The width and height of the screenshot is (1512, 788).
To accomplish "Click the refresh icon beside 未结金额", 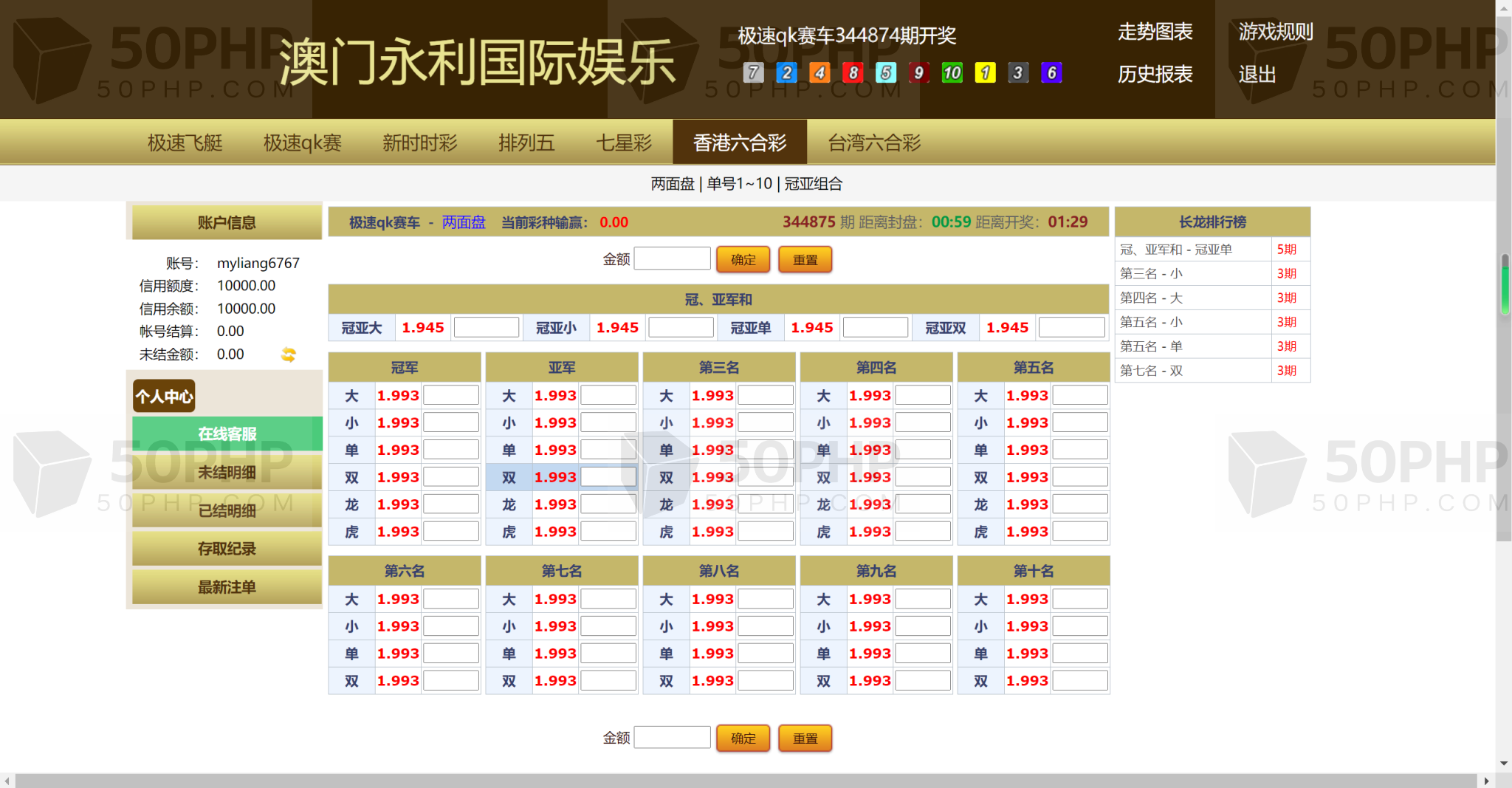I will tap(288, 354).
